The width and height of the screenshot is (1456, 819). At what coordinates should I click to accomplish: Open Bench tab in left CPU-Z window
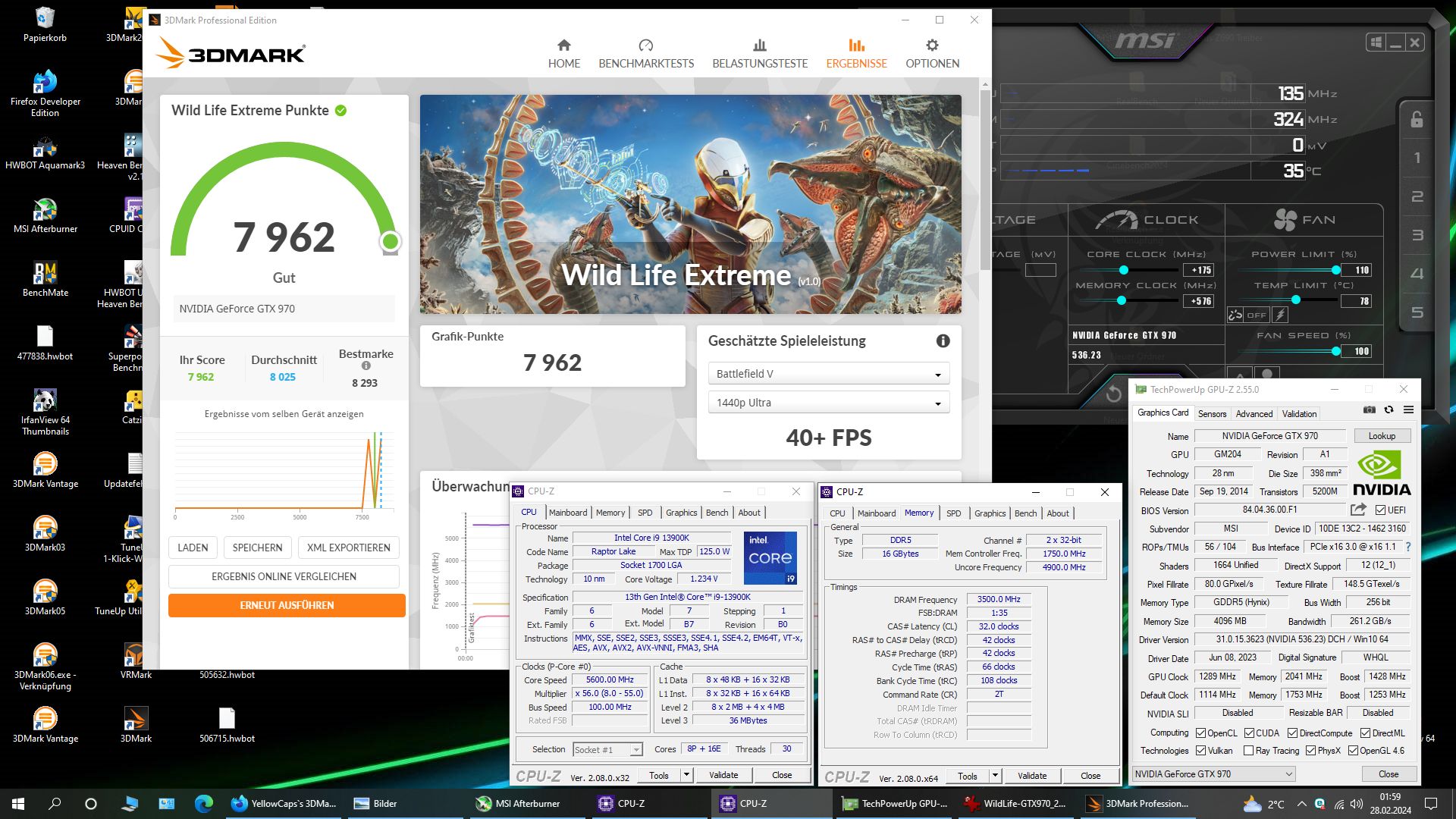(717, 513)
